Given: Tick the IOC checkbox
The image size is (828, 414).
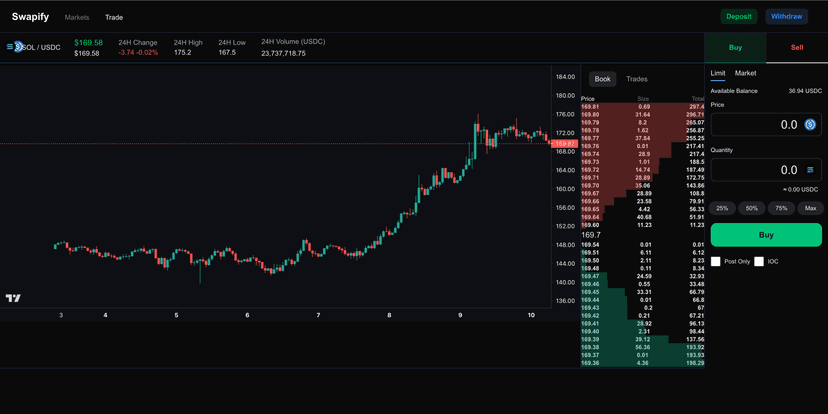Looking at the screenshot, I should (759, 262).
